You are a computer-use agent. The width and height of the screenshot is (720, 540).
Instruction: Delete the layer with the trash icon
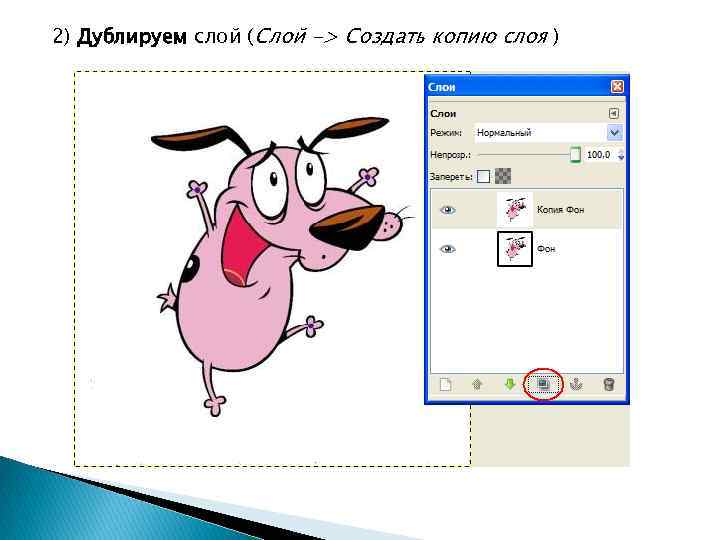pyautogui.click(x=609, y=384)
